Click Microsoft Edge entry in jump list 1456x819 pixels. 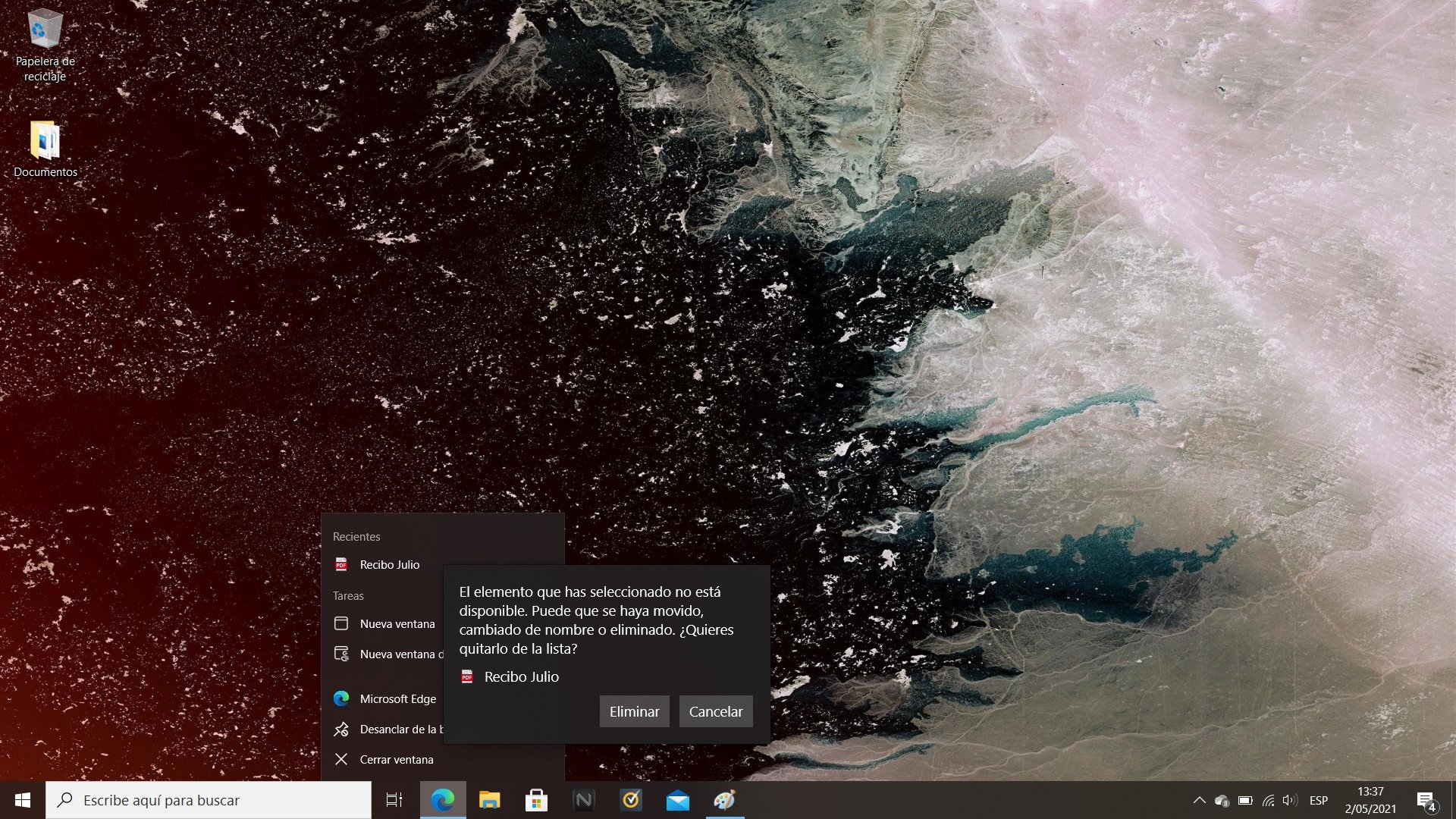pyautogui.click(x=397, y=698)
